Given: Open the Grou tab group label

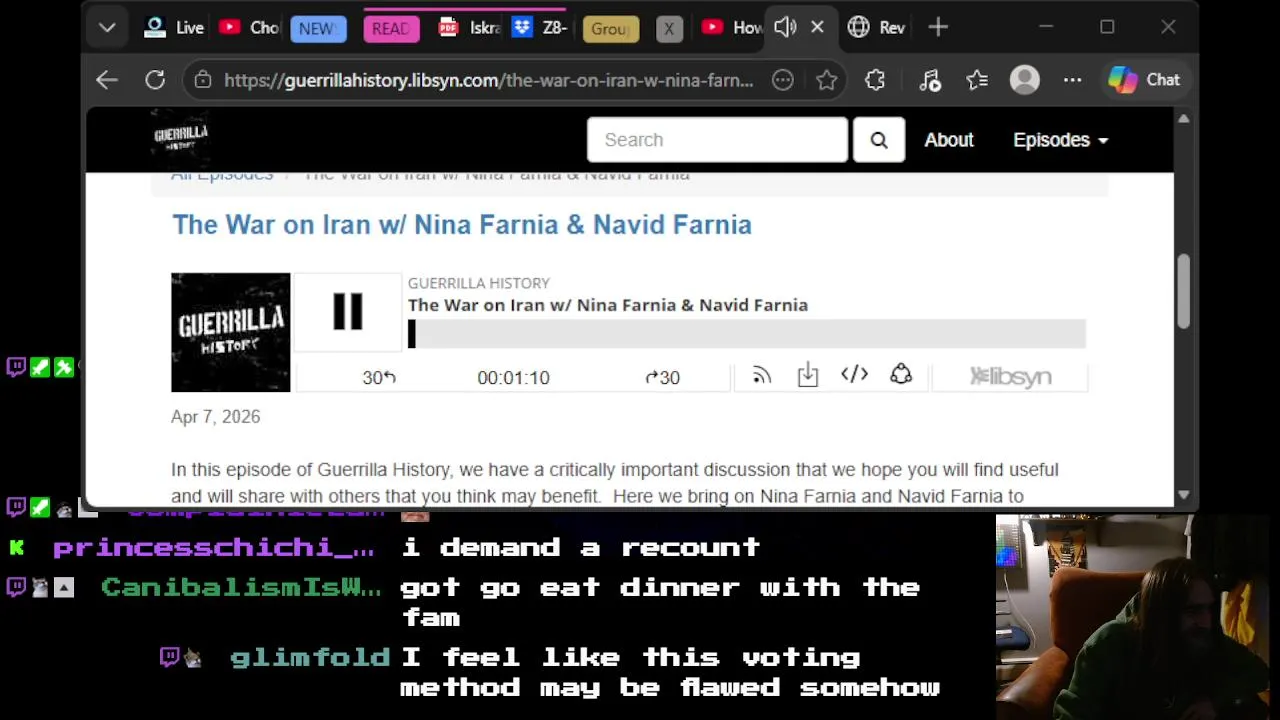Looking at the screenshot, I should 610,29.
